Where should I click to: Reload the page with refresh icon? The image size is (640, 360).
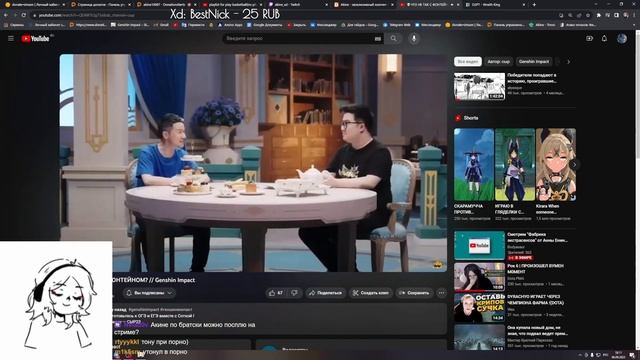point(24,15)
